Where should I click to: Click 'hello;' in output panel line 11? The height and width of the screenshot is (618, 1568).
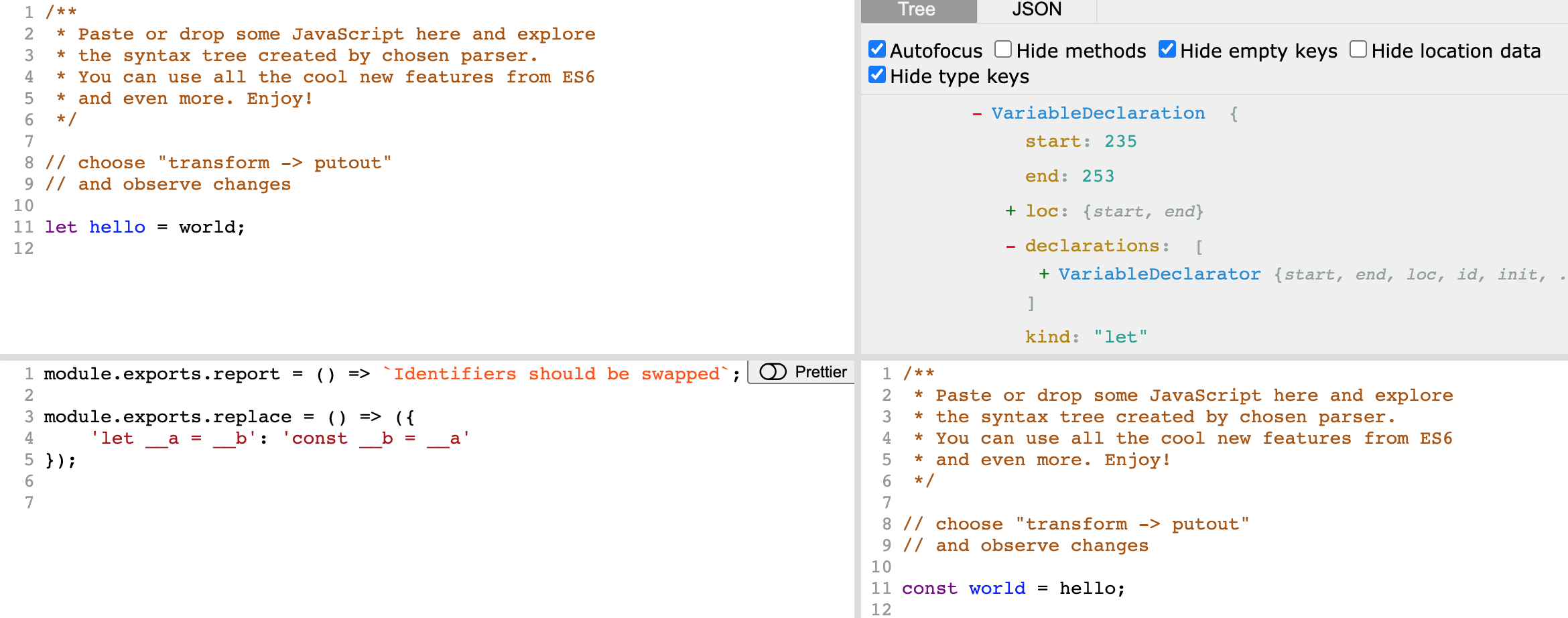[x=1092, y=589]
